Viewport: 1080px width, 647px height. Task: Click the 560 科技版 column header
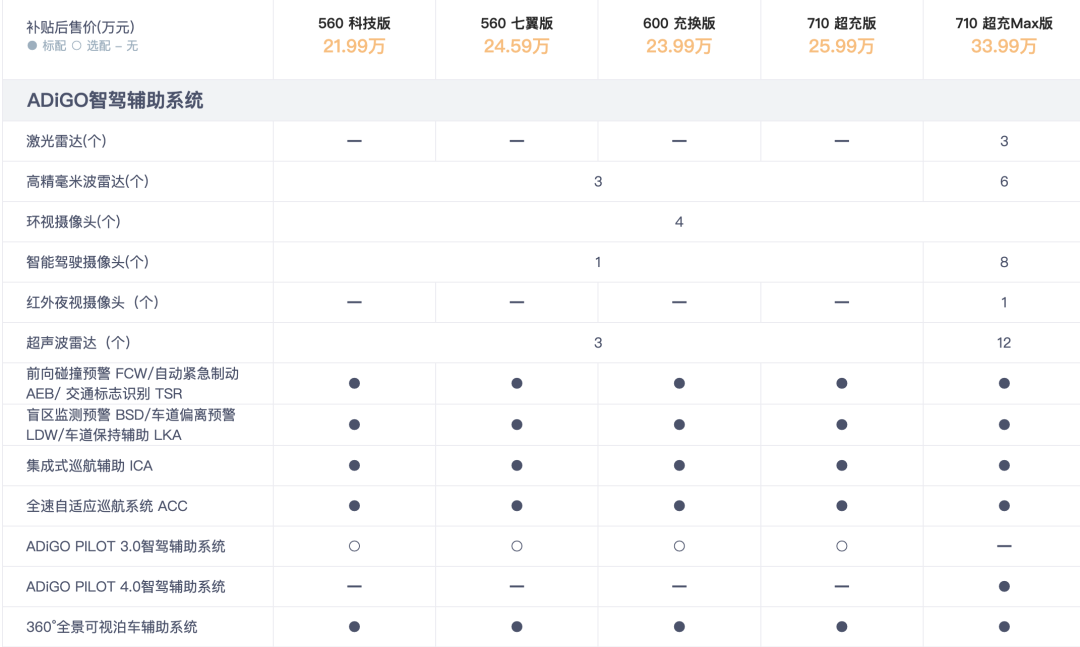[x=354, y=23]
